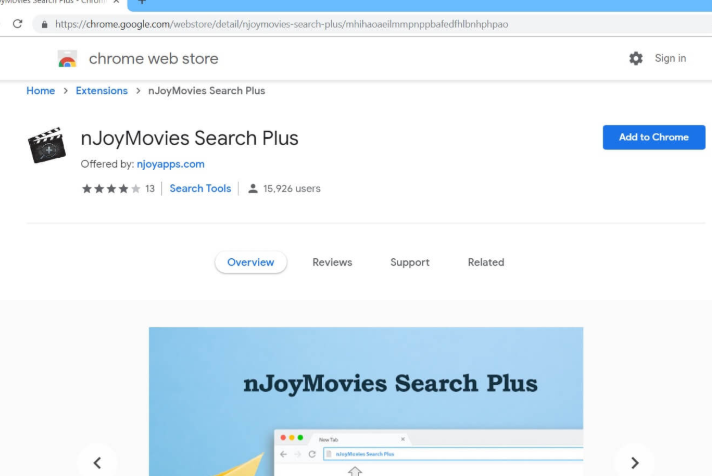Viewport: 712px width, 476px height.
Task: Select the Related tab
Action: (486, 262)
